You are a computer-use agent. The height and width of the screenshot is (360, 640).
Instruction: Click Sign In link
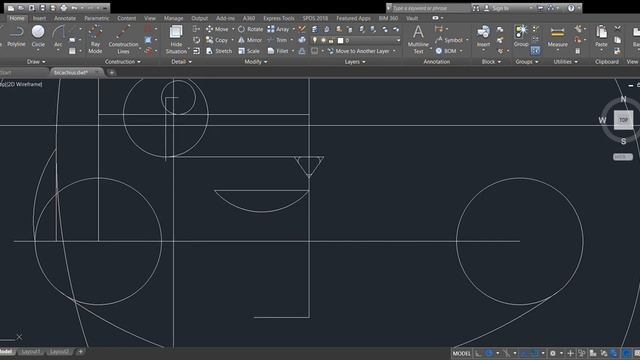[x=500, y=8]
